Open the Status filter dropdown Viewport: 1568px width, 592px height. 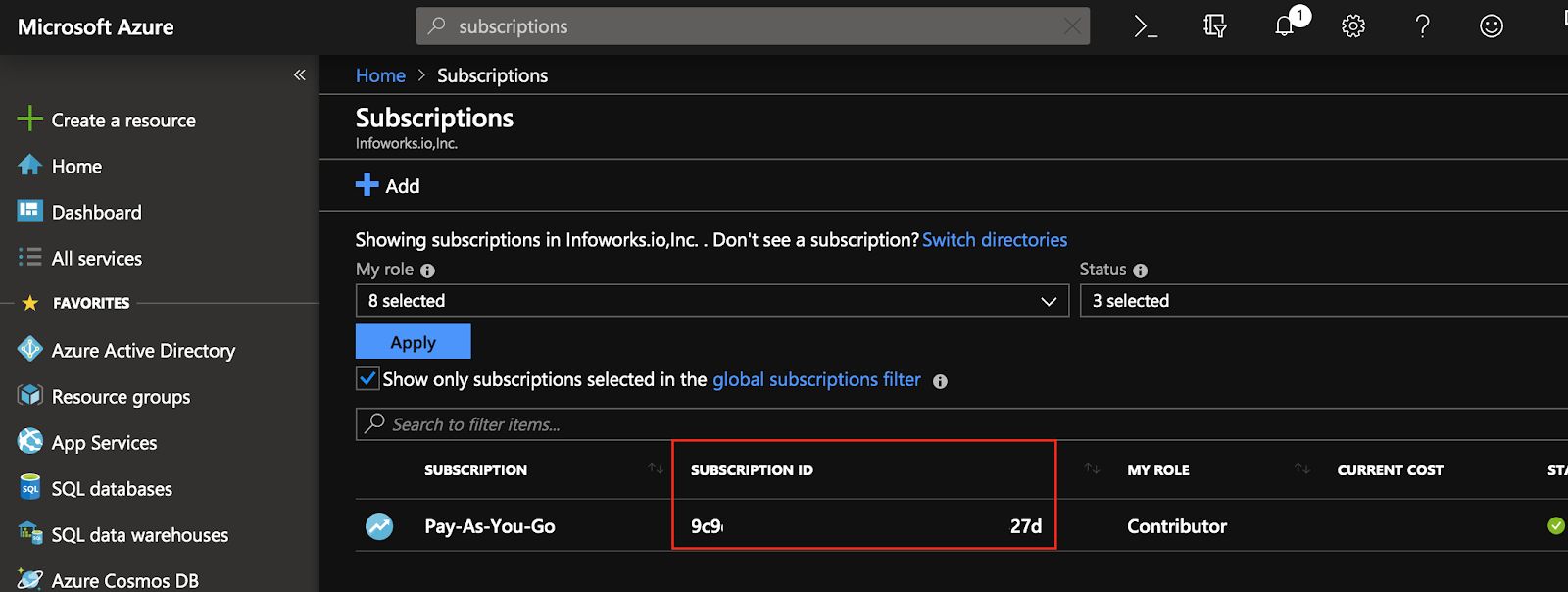(x=1324, y=301)
